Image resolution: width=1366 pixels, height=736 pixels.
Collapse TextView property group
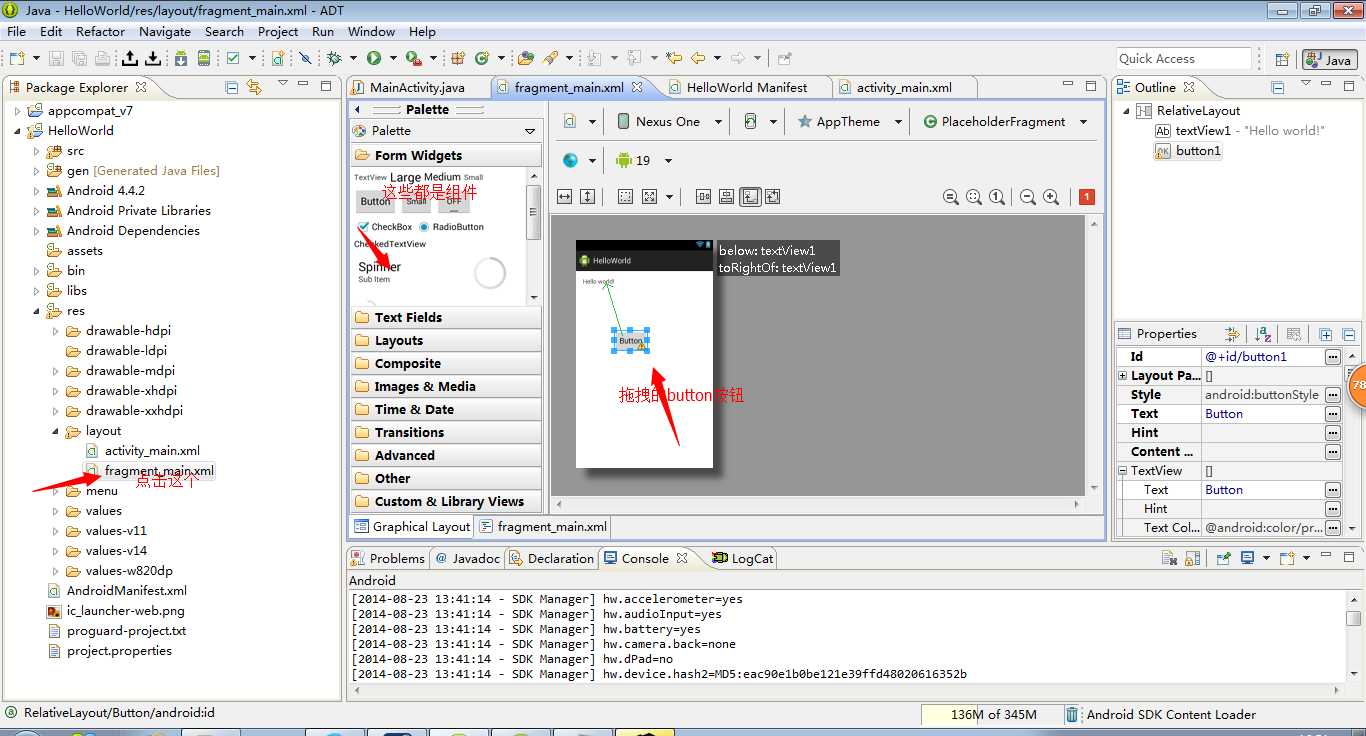(x=1123, y=470)
